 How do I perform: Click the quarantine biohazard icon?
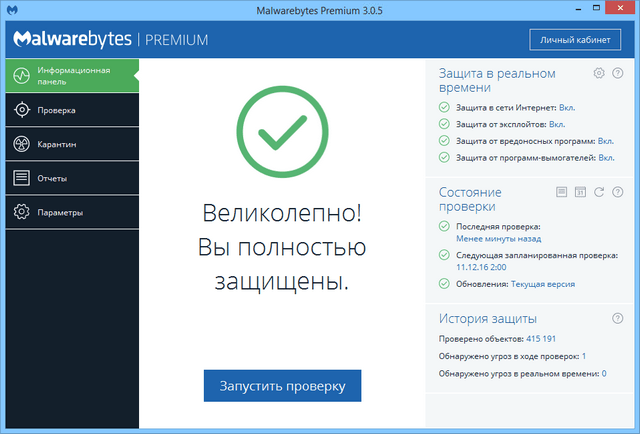(x=22, y=144)
